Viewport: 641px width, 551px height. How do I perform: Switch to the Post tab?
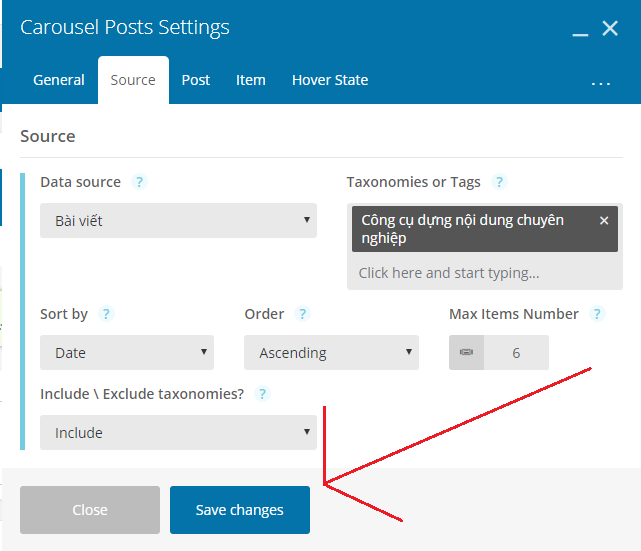(x=195, y=80)
